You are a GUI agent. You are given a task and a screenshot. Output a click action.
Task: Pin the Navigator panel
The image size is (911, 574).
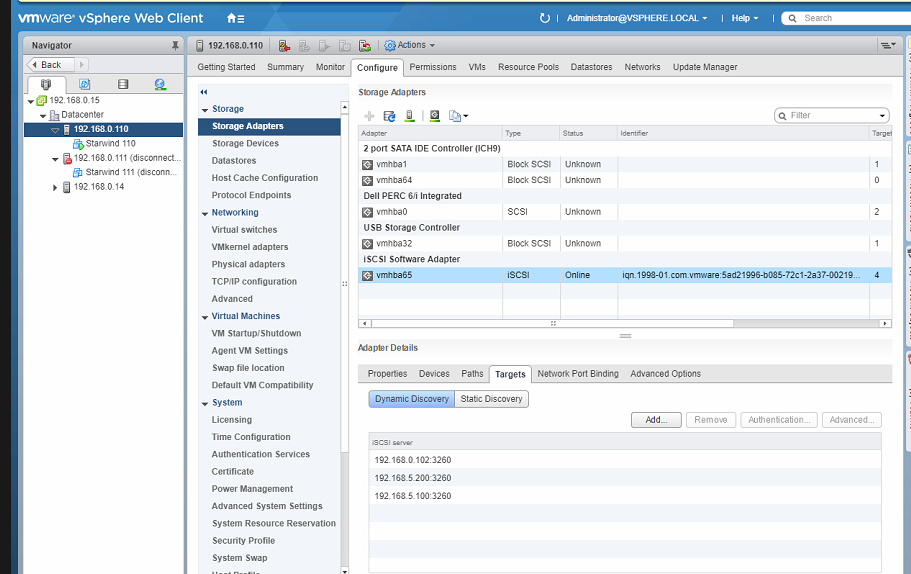(x=175, y=45)
